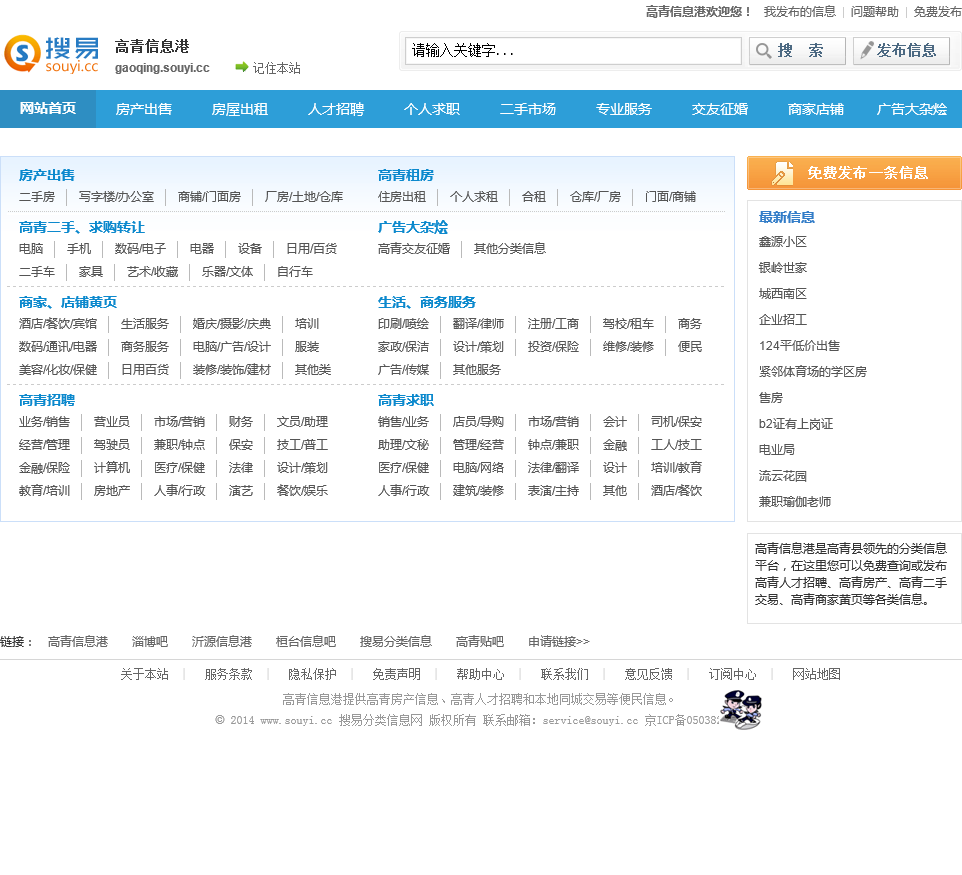Click 婚庆/摄影/庆典 link
The width and height of the screenshot is (962, 875).
point(231,324)
